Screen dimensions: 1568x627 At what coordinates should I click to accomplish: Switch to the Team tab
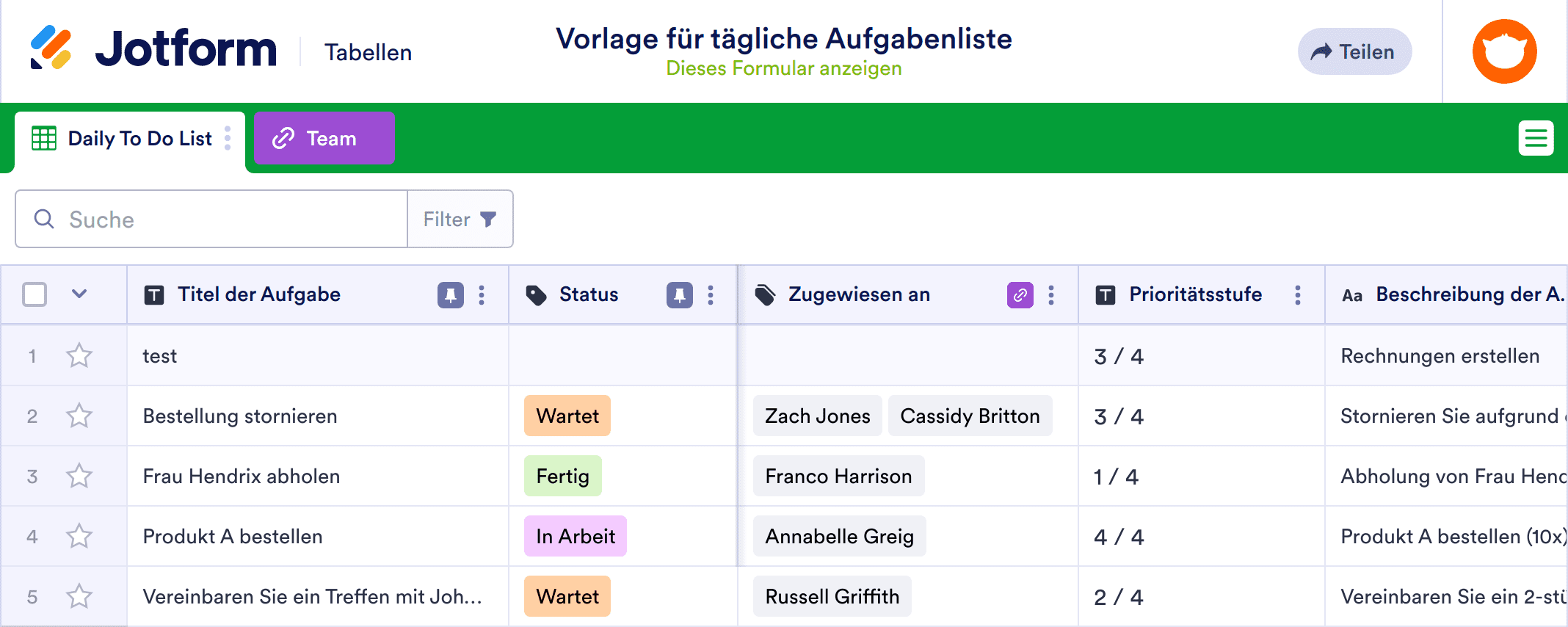coord(324,137)
